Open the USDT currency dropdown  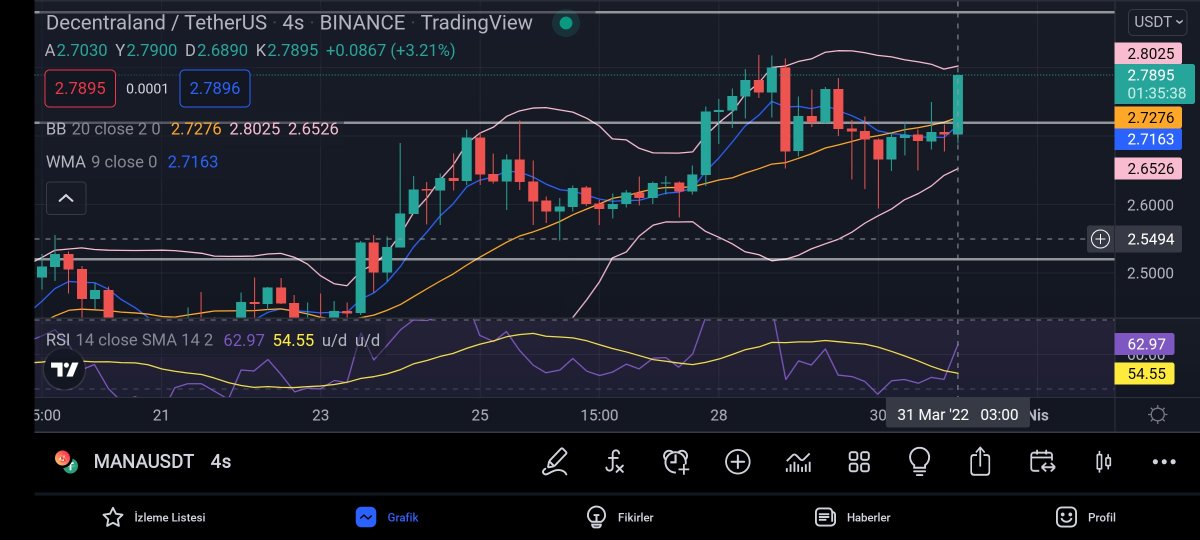pos(1157,21)
